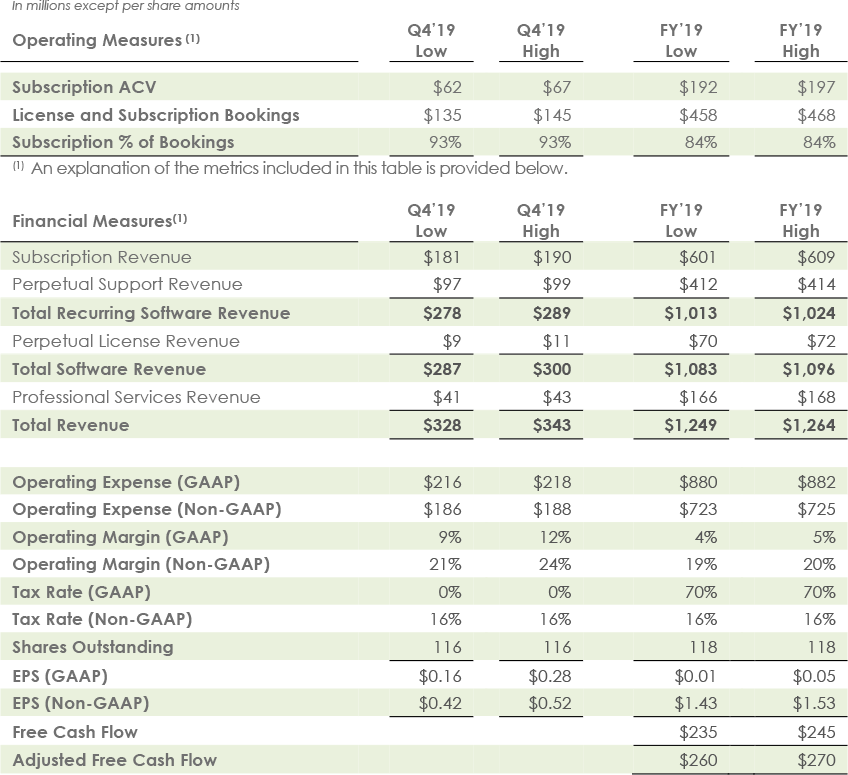The height and width of the screenshot is (775, 848).
Task: Click the $1.53 EPS Non-GAAP value
Action: (812, 703)
